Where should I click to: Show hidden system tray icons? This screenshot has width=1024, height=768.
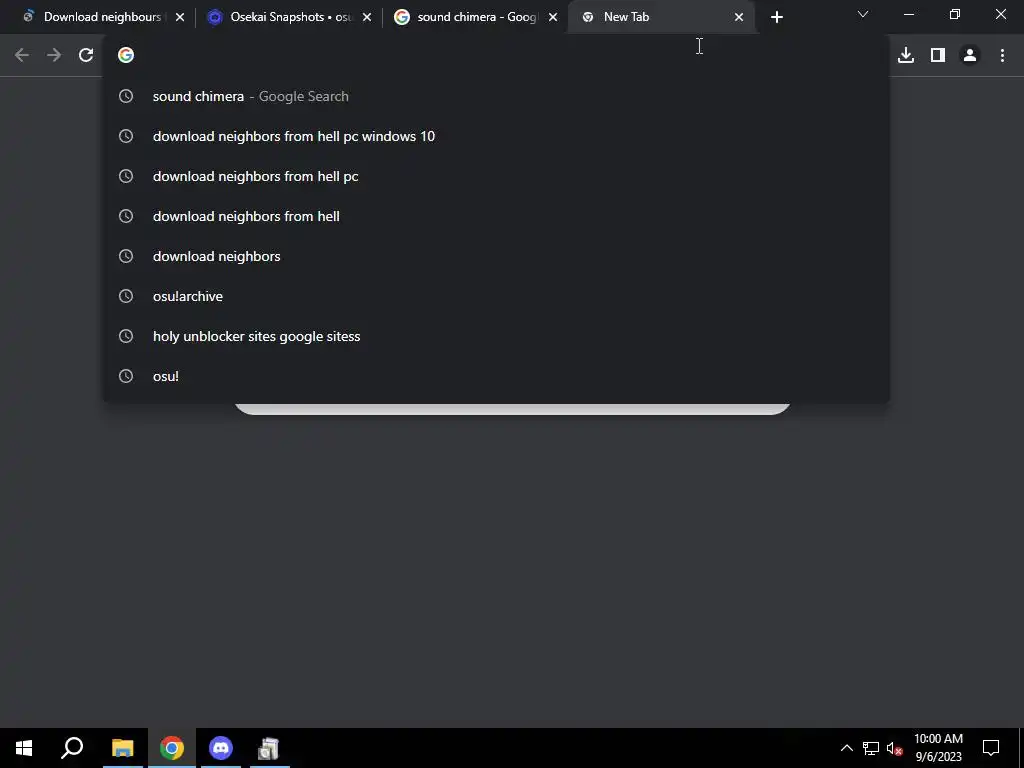coord(846,748)
